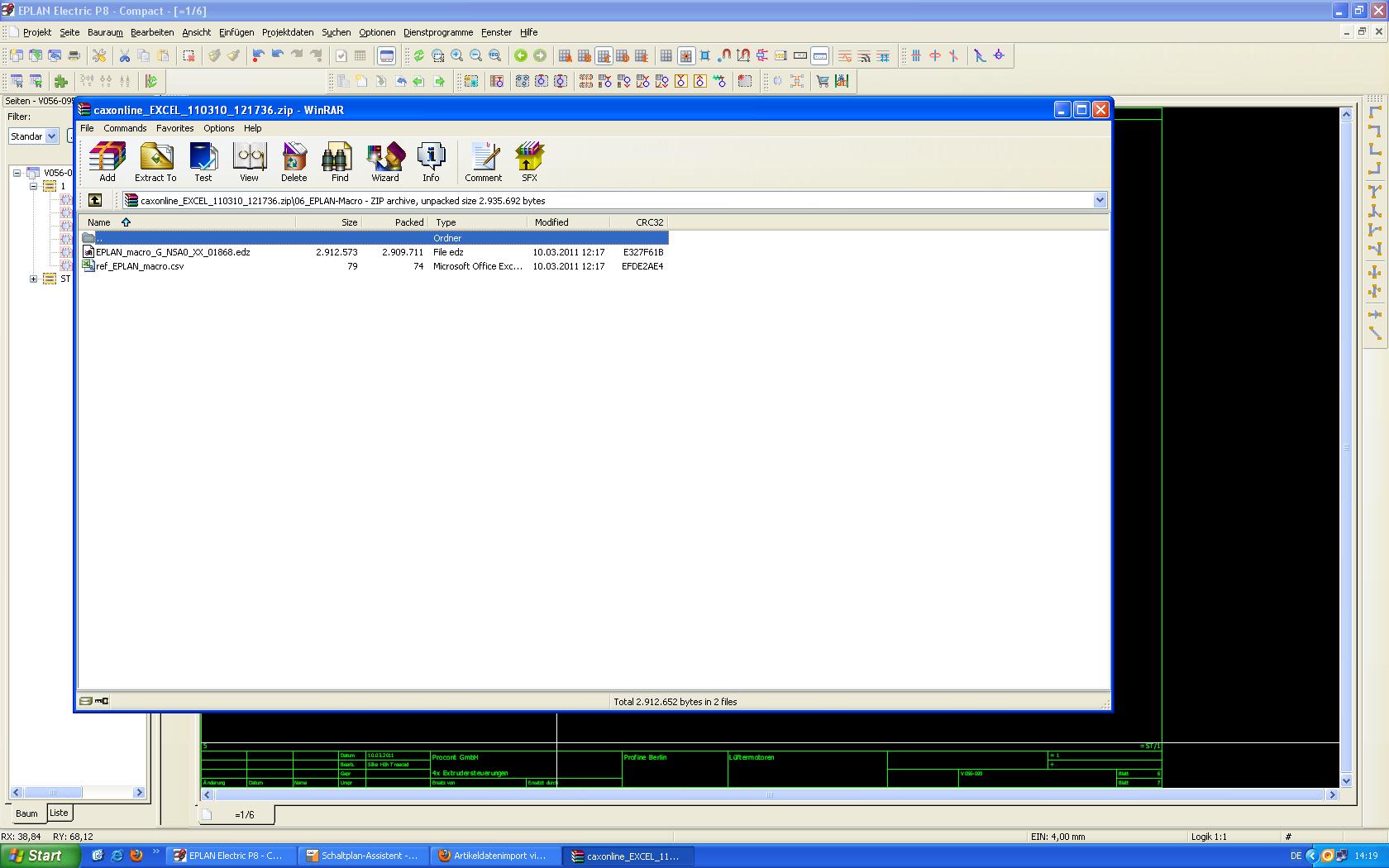Click the Extract To button in WinRAR
The image size is (1389, 868).
point(155,162)
